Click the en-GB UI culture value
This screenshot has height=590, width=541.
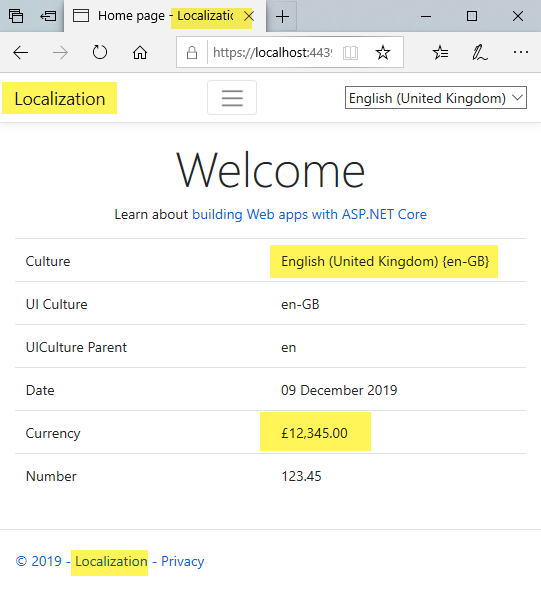(x=300, y=304)
